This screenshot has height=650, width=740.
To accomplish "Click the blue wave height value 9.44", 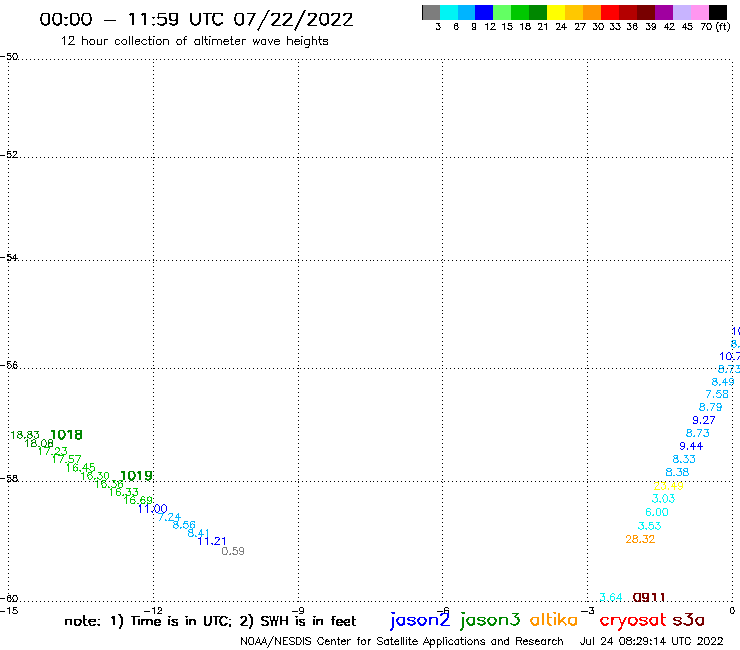I will pos(691,446).
